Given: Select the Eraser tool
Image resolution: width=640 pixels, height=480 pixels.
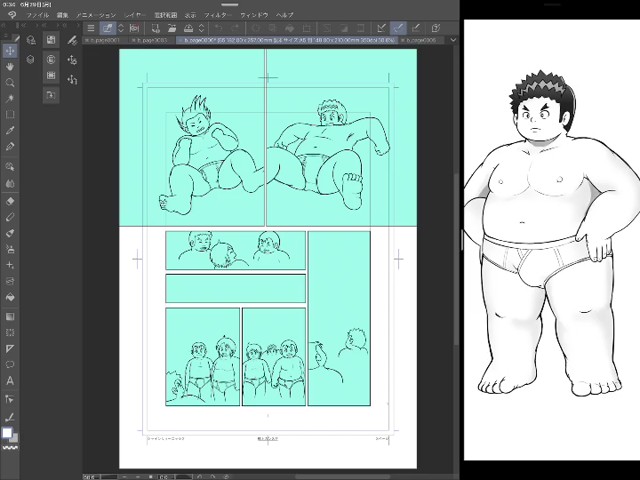Looking at the screenshot, I should [x=10, y=201].
